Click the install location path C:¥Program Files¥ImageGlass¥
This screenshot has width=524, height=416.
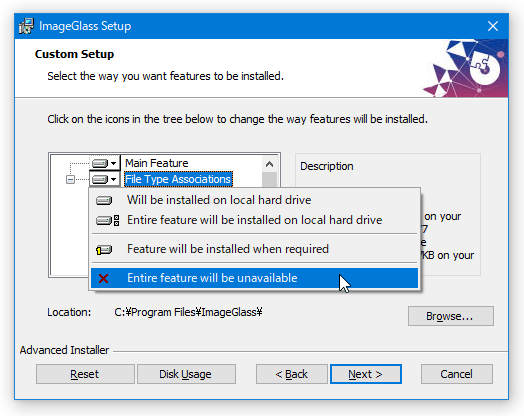click(x=188, y=312)
